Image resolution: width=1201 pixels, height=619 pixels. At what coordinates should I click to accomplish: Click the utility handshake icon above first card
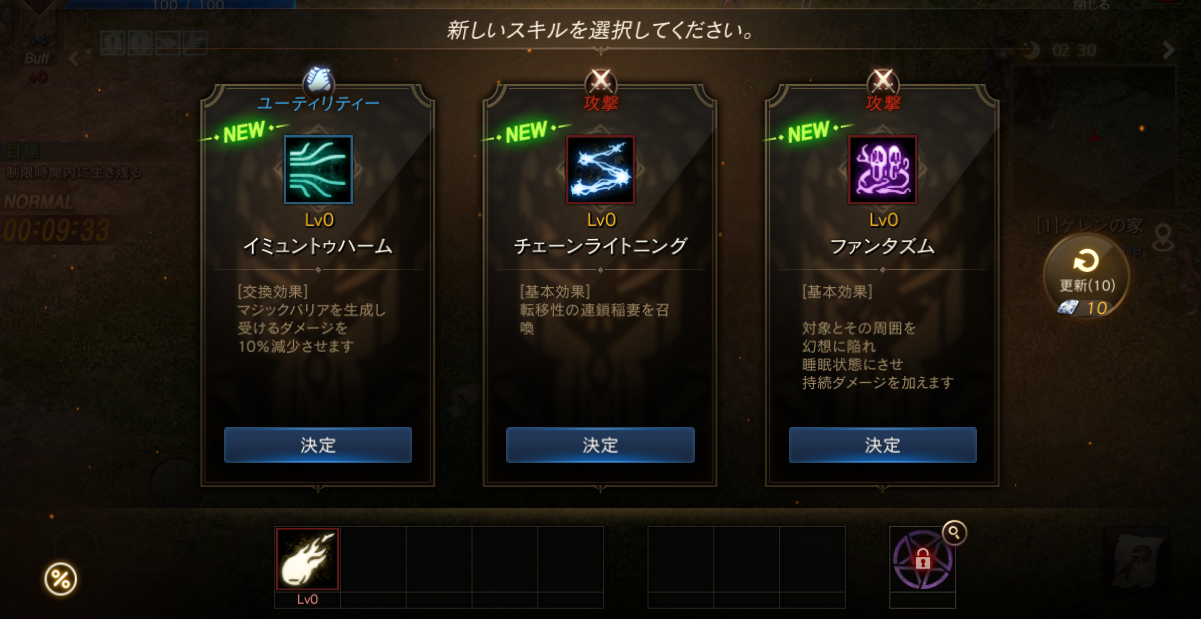(318, 78)
